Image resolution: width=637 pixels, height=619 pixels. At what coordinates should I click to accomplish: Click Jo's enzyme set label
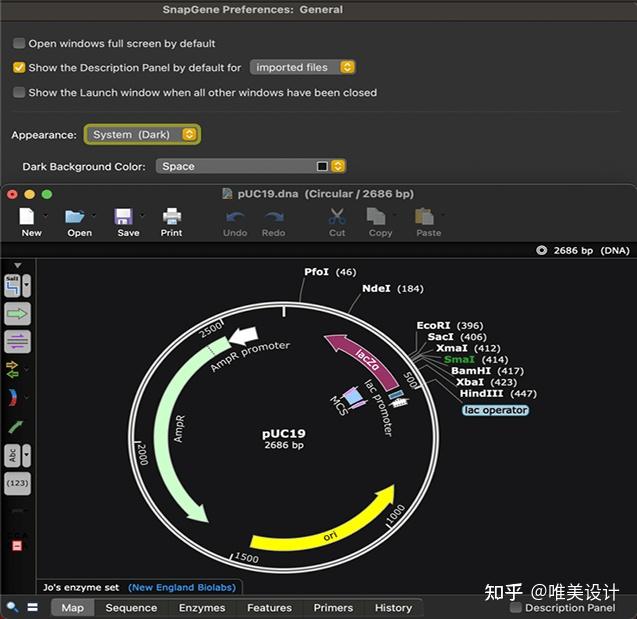81,587
